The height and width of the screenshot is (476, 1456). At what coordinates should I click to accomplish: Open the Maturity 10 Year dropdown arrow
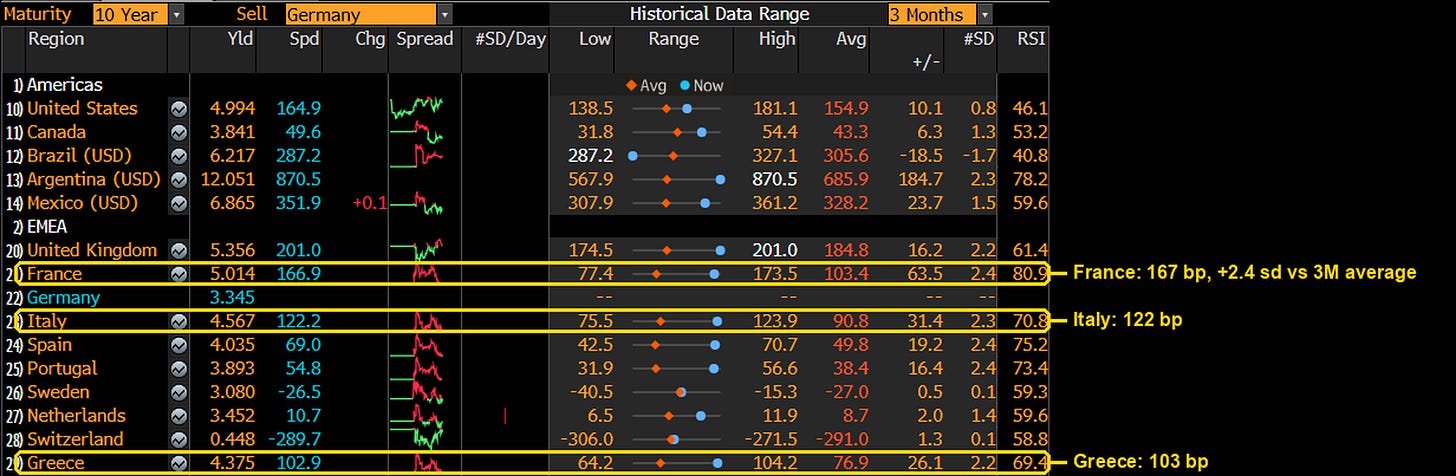click(177, 15)
